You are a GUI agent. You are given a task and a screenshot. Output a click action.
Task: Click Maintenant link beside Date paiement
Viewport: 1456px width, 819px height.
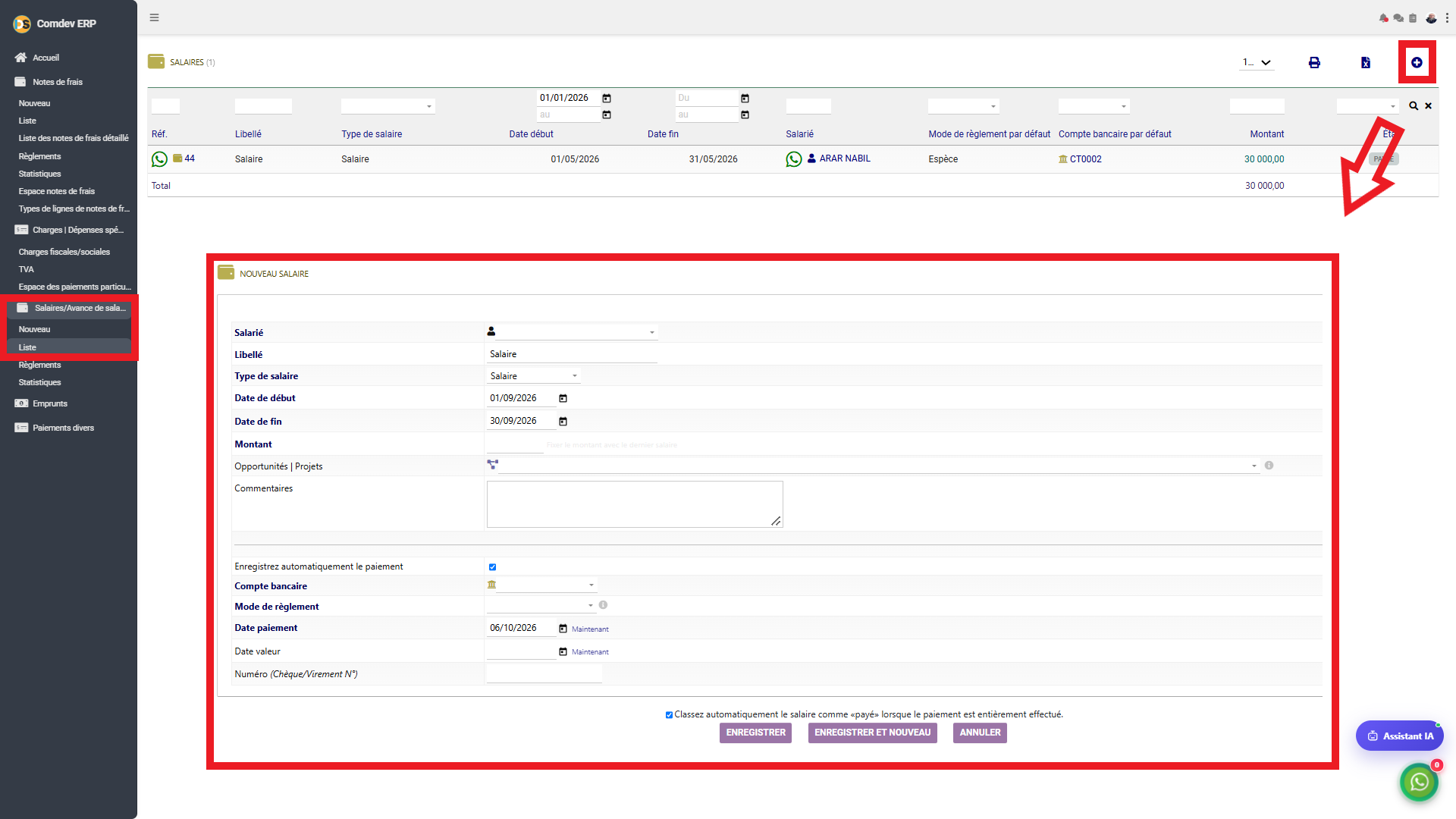(x=590, y=629)
